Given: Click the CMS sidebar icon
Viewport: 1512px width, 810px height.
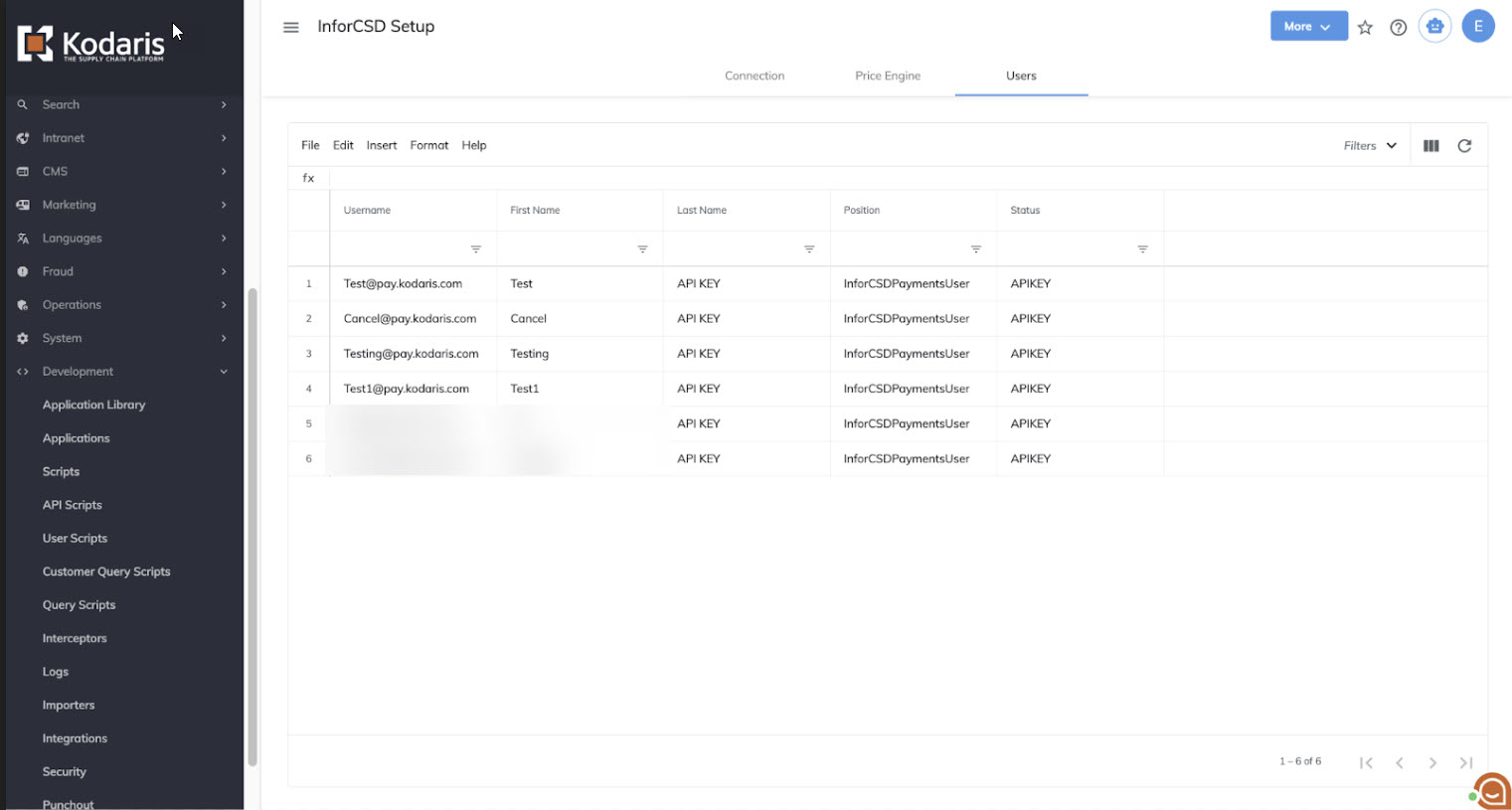Looking at the screenshot, I should pos(22,172).
